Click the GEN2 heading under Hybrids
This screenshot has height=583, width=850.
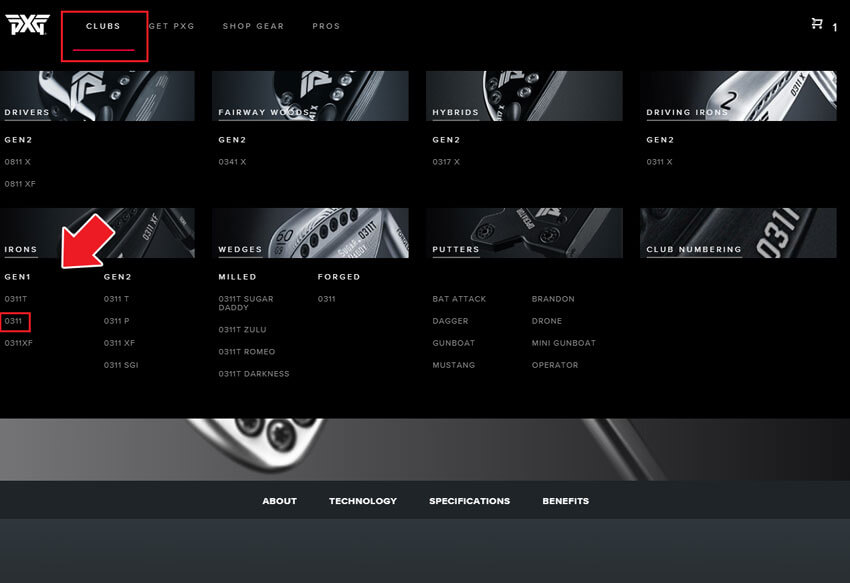446,139
